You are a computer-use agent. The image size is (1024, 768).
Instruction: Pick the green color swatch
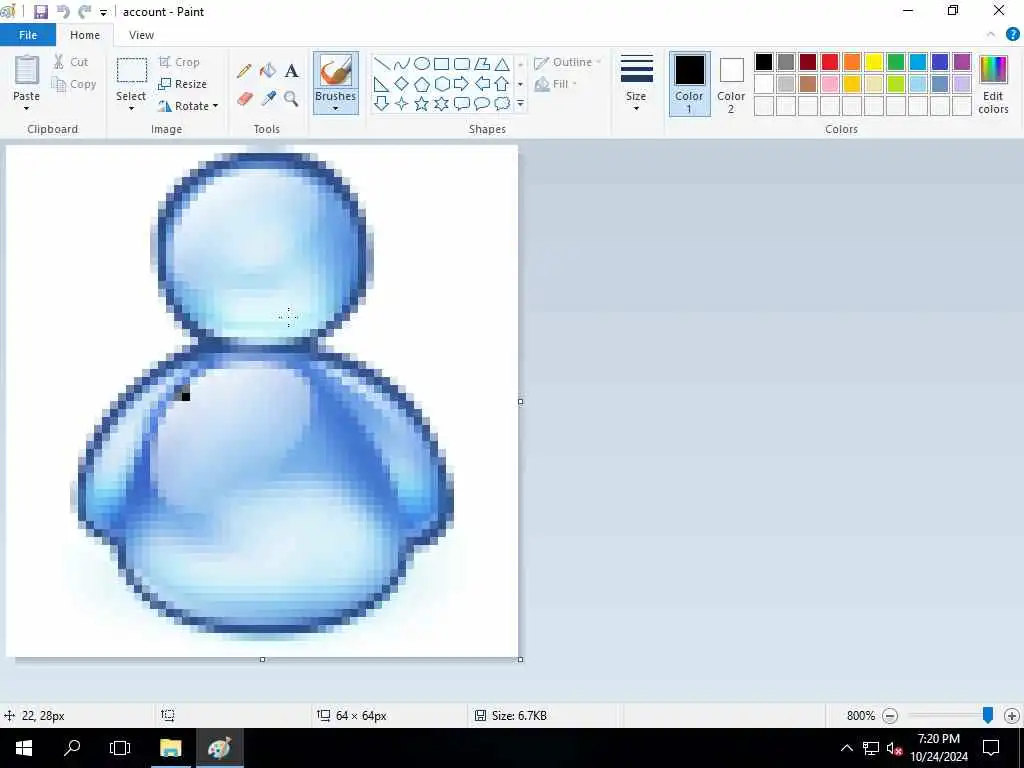(896, 62)
